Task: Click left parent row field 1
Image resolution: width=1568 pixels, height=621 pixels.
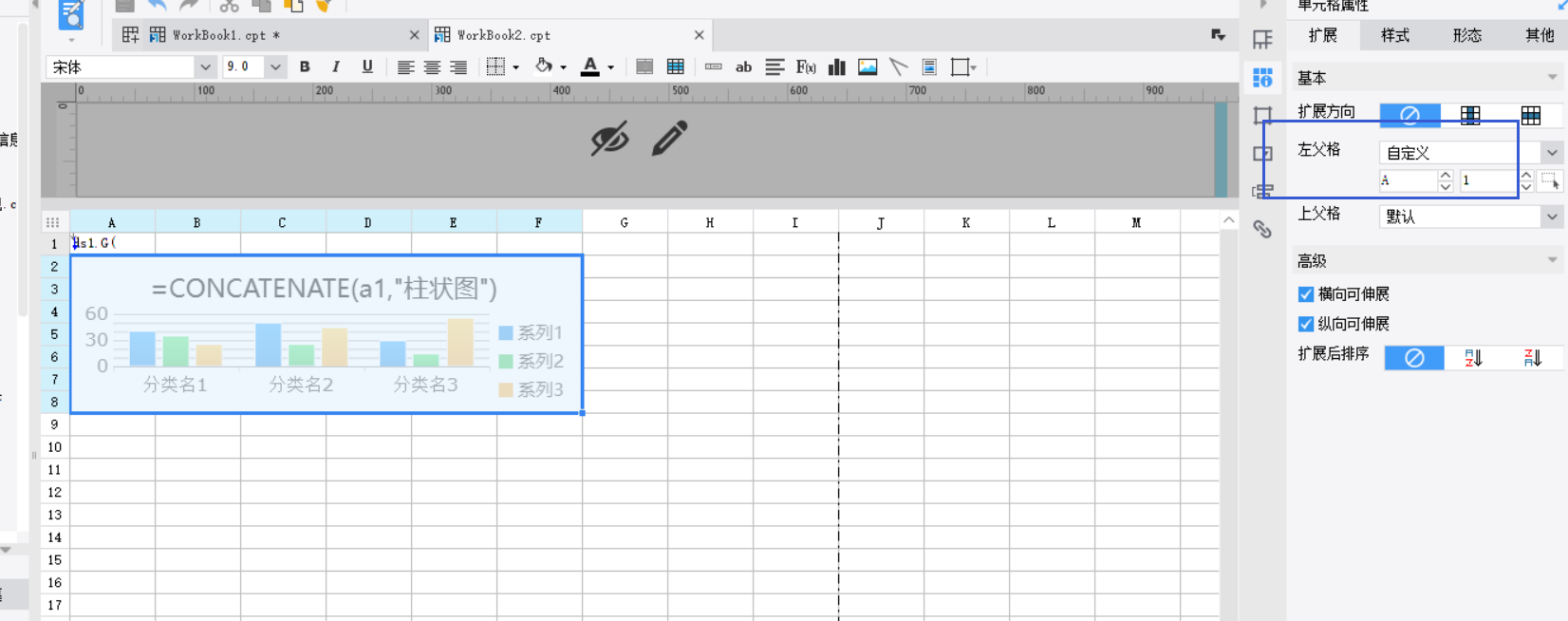Action: pos(1489,180)
